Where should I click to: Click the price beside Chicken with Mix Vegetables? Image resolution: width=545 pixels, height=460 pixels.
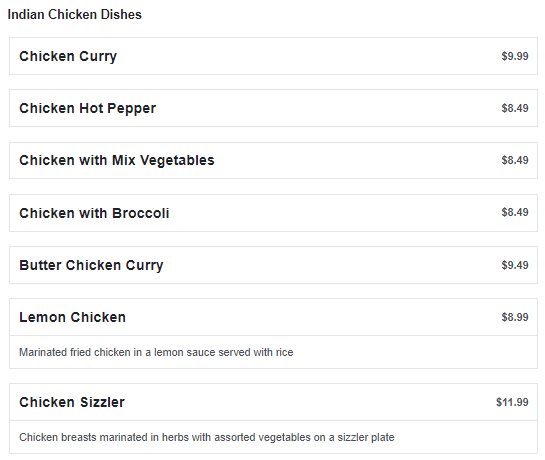(x=515, y=160)
